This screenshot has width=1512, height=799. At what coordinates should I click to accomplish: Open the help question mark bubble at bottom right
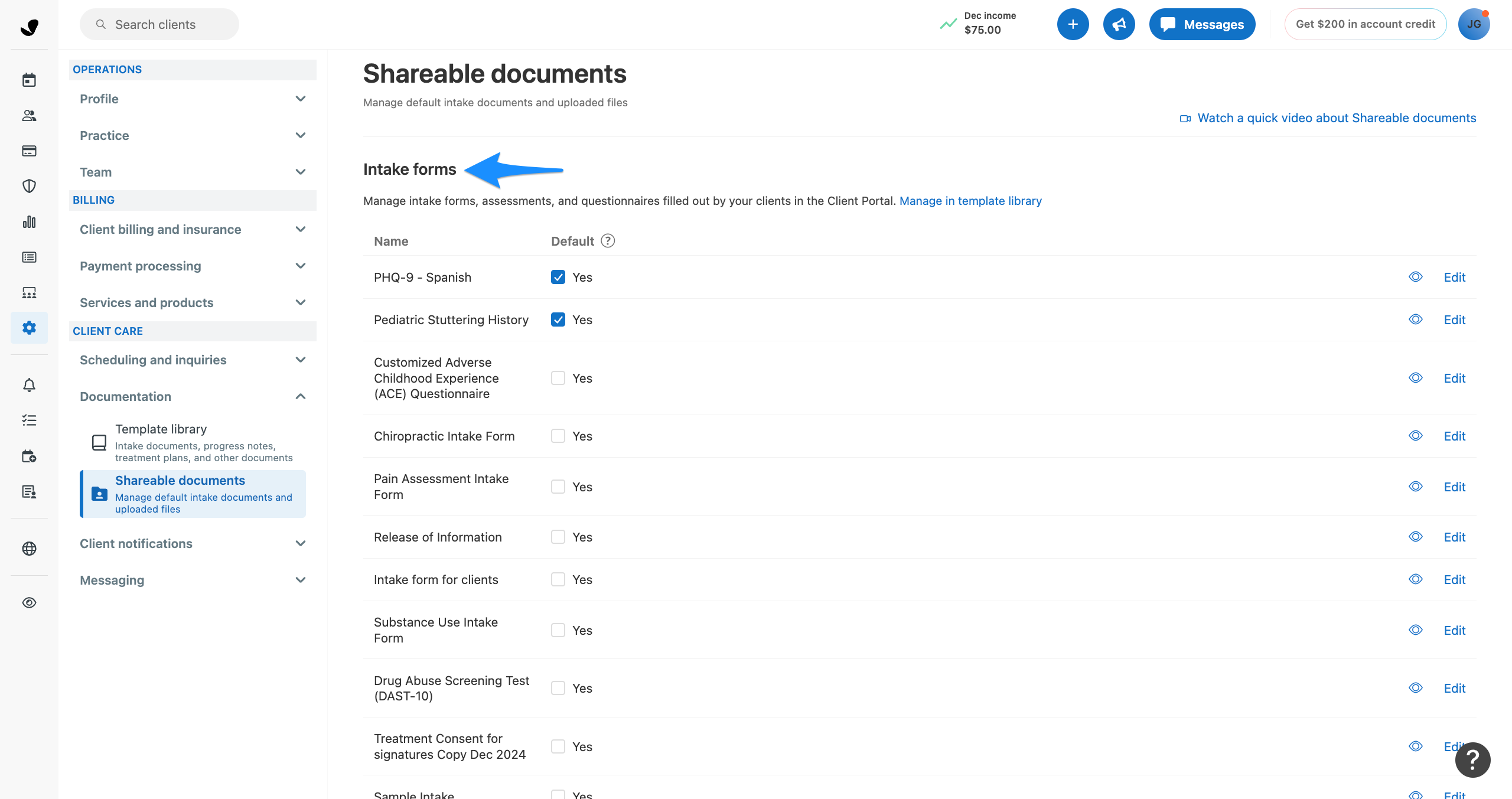click(1472, 759)
